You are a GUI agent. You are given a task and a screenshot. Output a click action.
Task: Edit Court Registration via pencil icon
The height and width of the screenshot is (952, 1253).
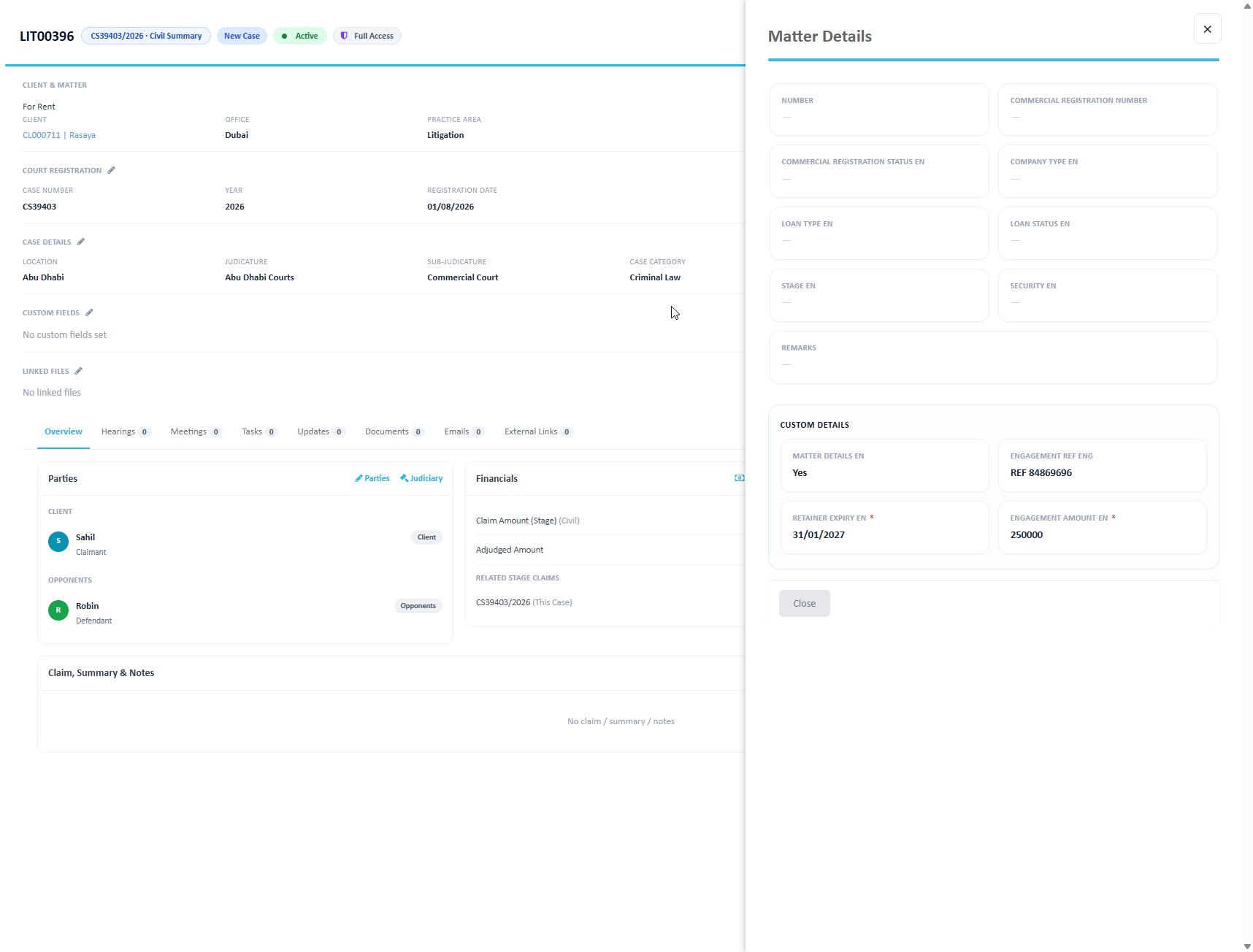(112, 170)
